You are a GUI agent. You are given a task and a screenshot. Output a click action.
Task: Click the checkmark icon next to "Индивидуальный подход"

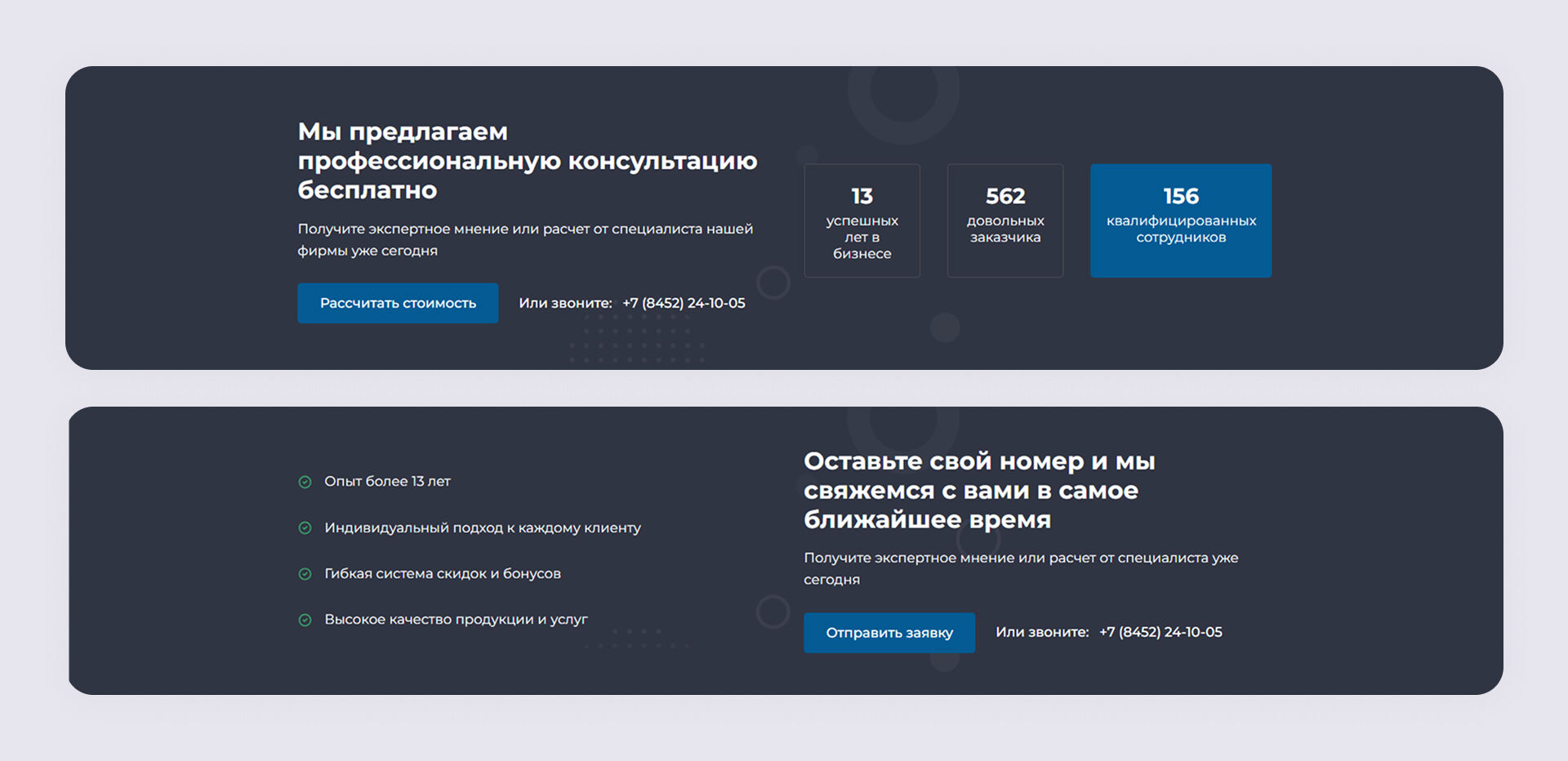305,528
